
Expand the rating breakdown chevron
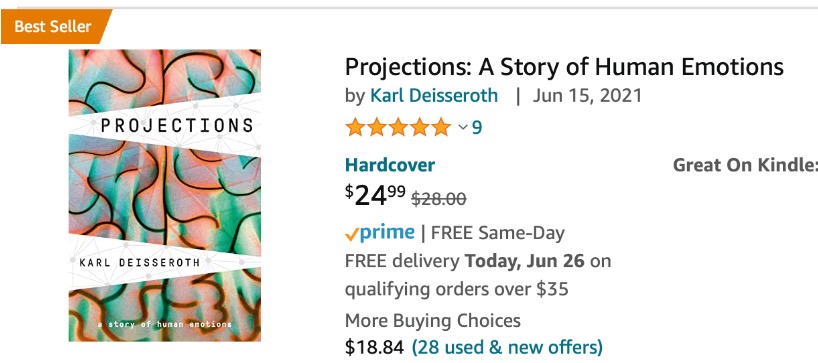pos(463,127)
